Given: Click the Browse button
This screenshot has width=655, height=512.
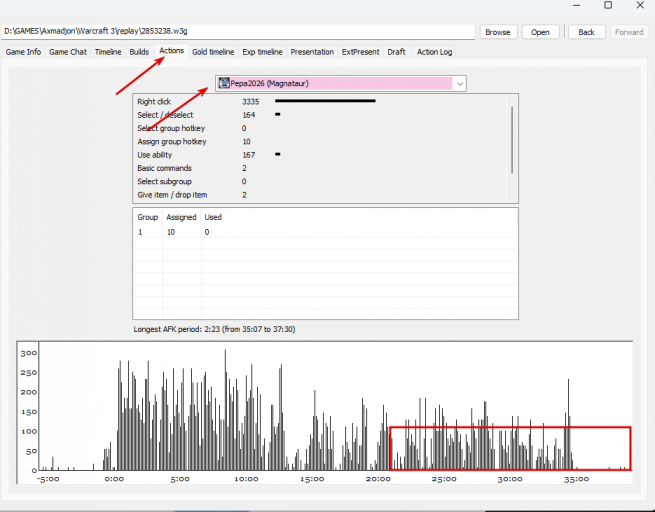Looking at the screenshot, I should click(x=498, y=32).
